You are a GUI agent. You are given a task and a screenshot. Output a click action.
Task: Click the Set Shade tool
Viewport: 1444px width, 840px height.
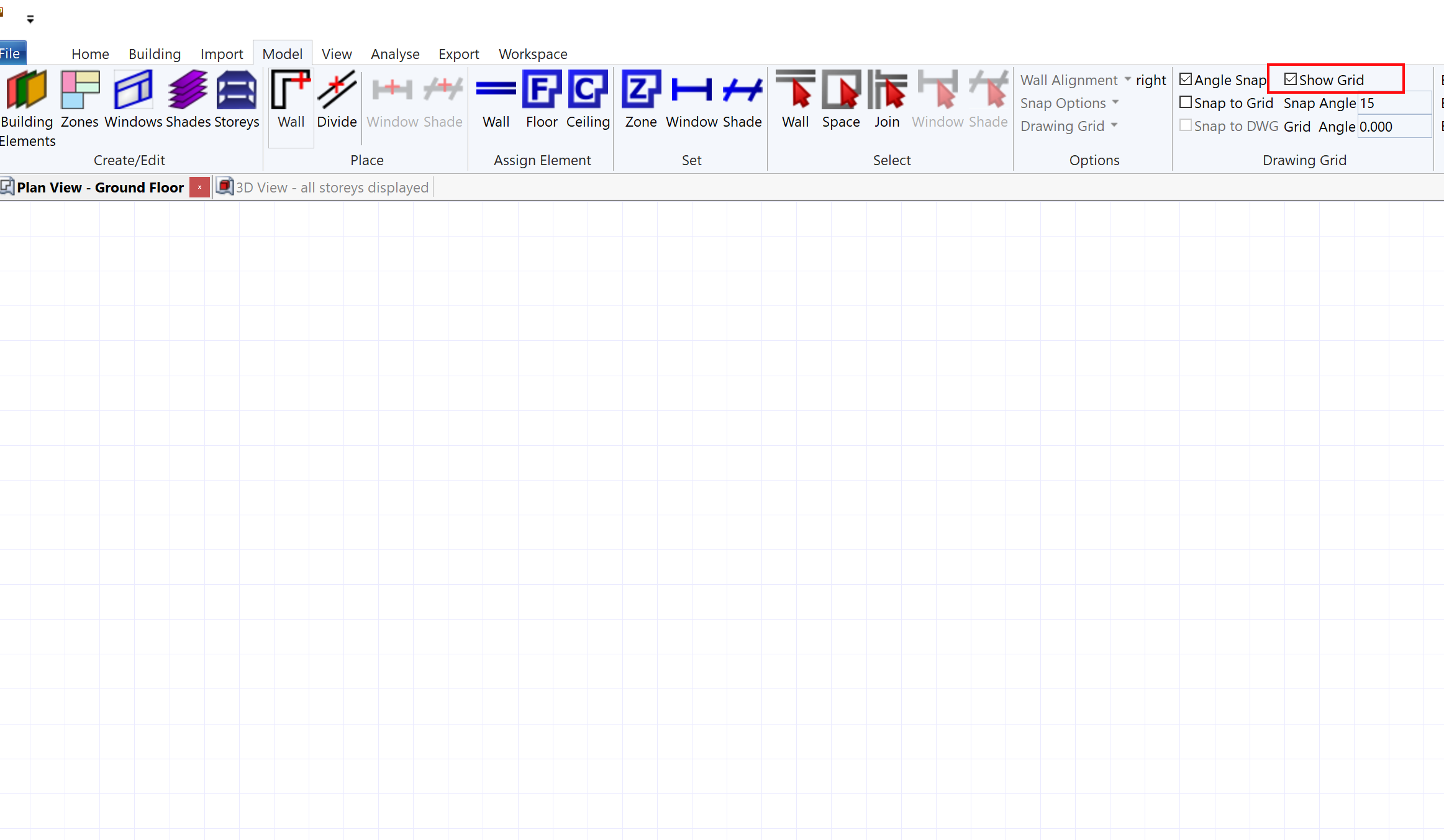click(x=742, y=99)
